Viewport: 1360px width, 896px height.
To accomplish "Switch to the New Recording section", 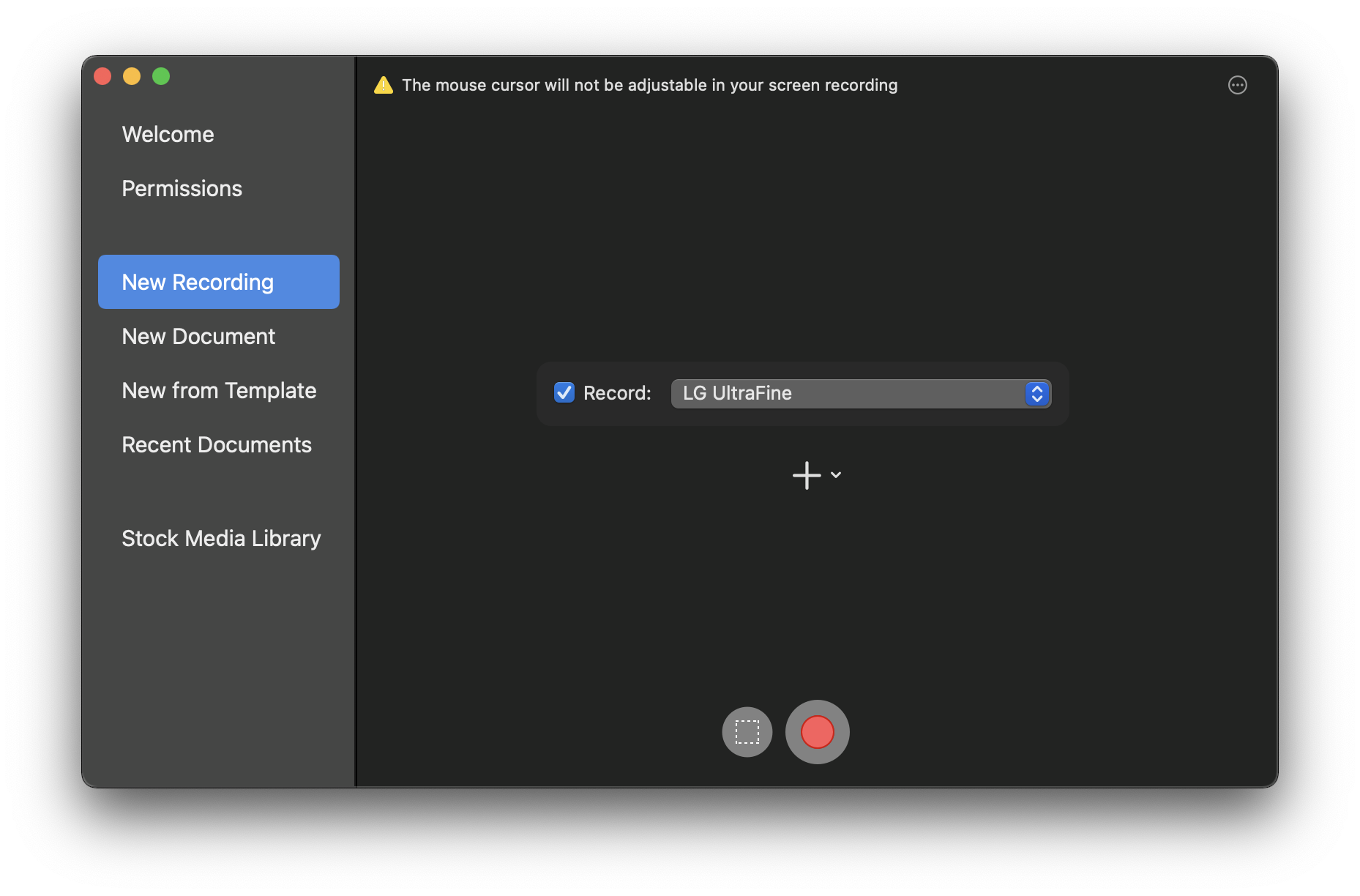I will point(198,281).
